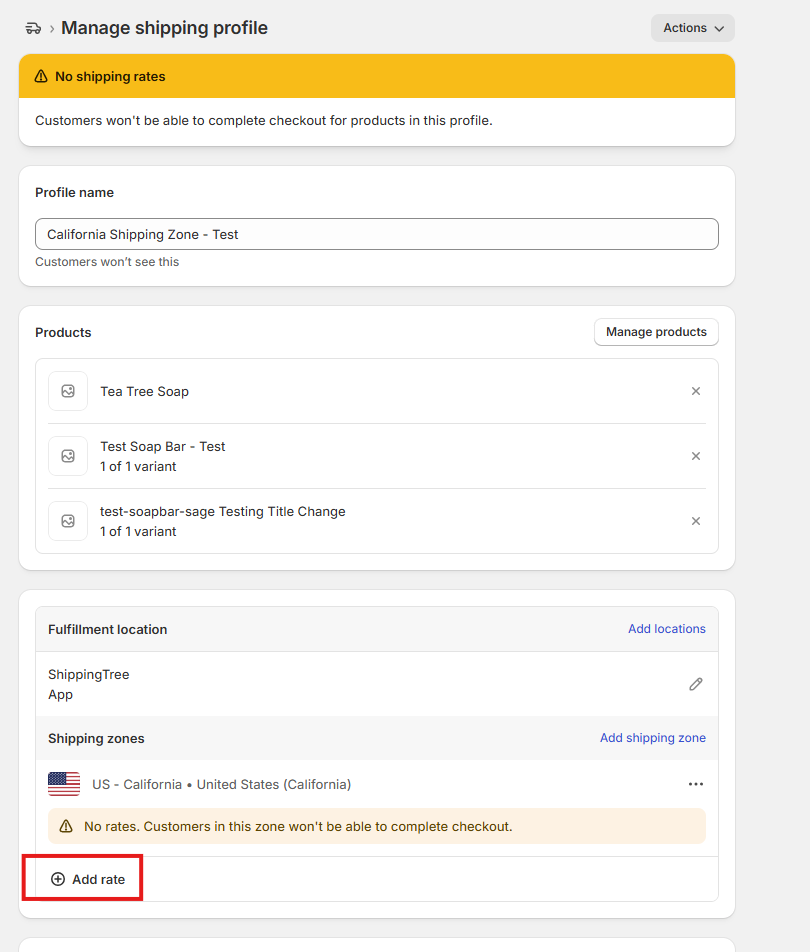Click the Profile name input field
The image size is (810, 952).
pos(376,234)
